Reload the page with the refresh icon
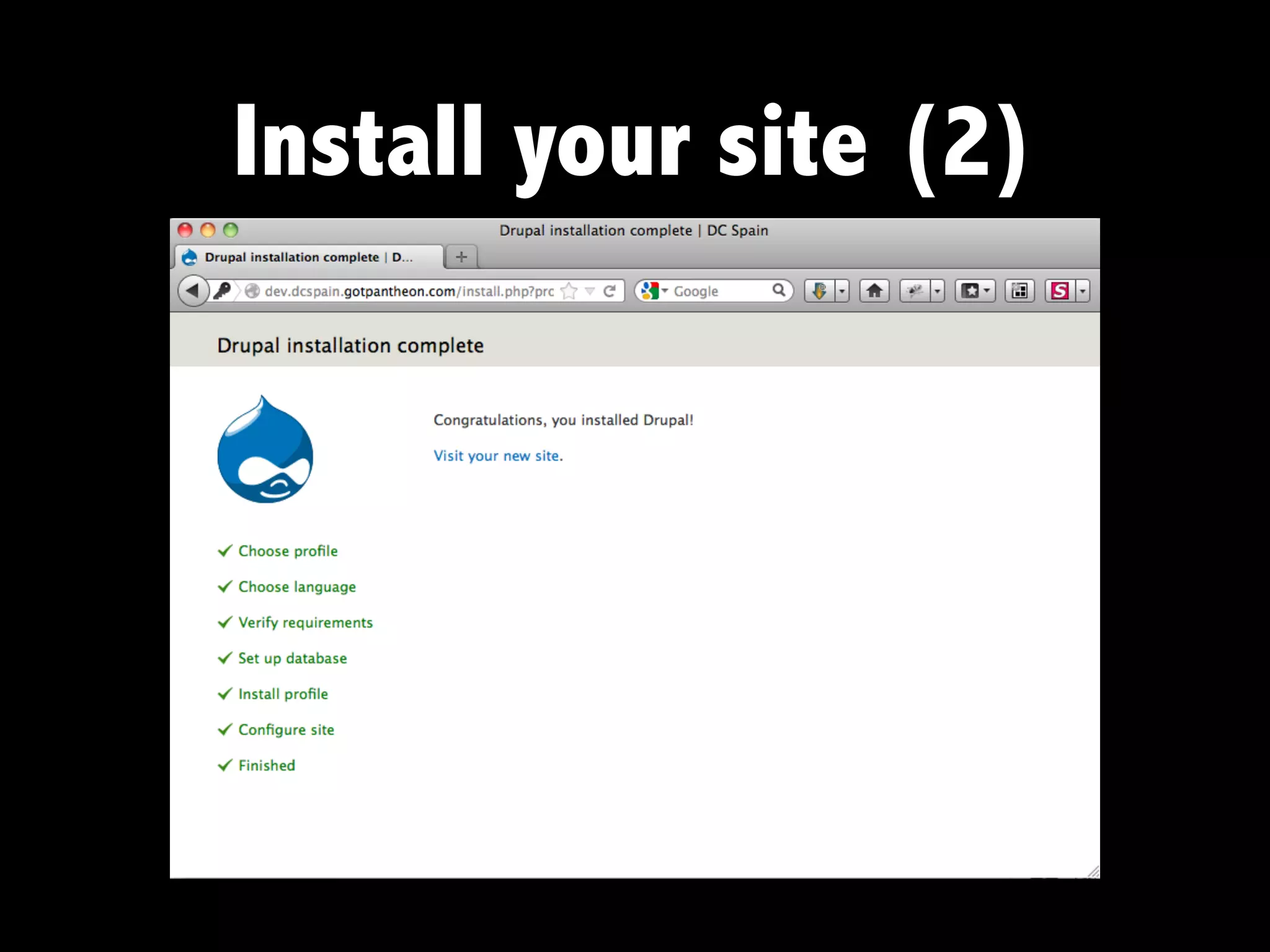Screen dimensions: 1270x952 coord(610,291)
